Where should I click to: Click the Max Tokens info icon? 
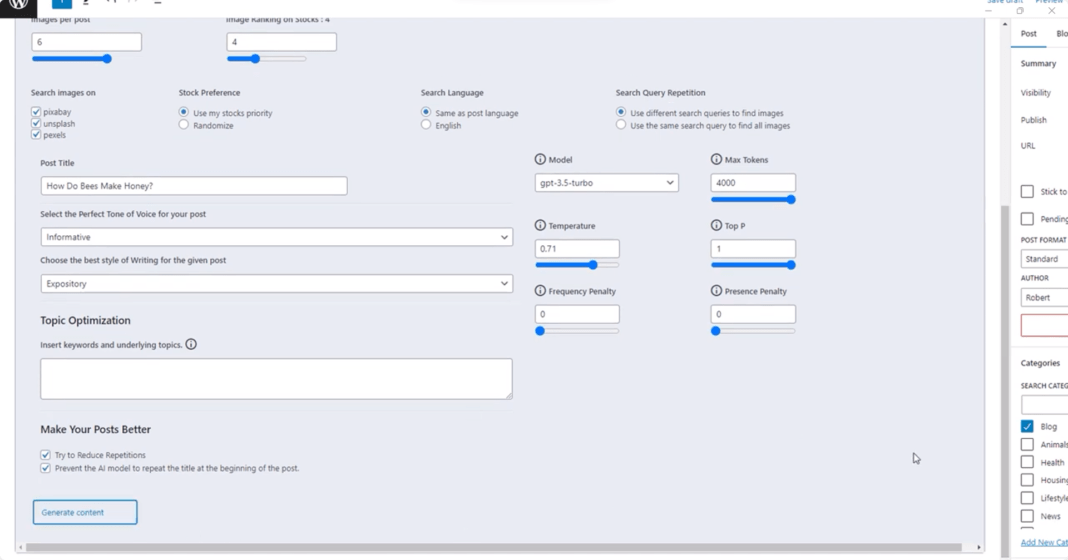pyautogui.click(x=716, y=160)
